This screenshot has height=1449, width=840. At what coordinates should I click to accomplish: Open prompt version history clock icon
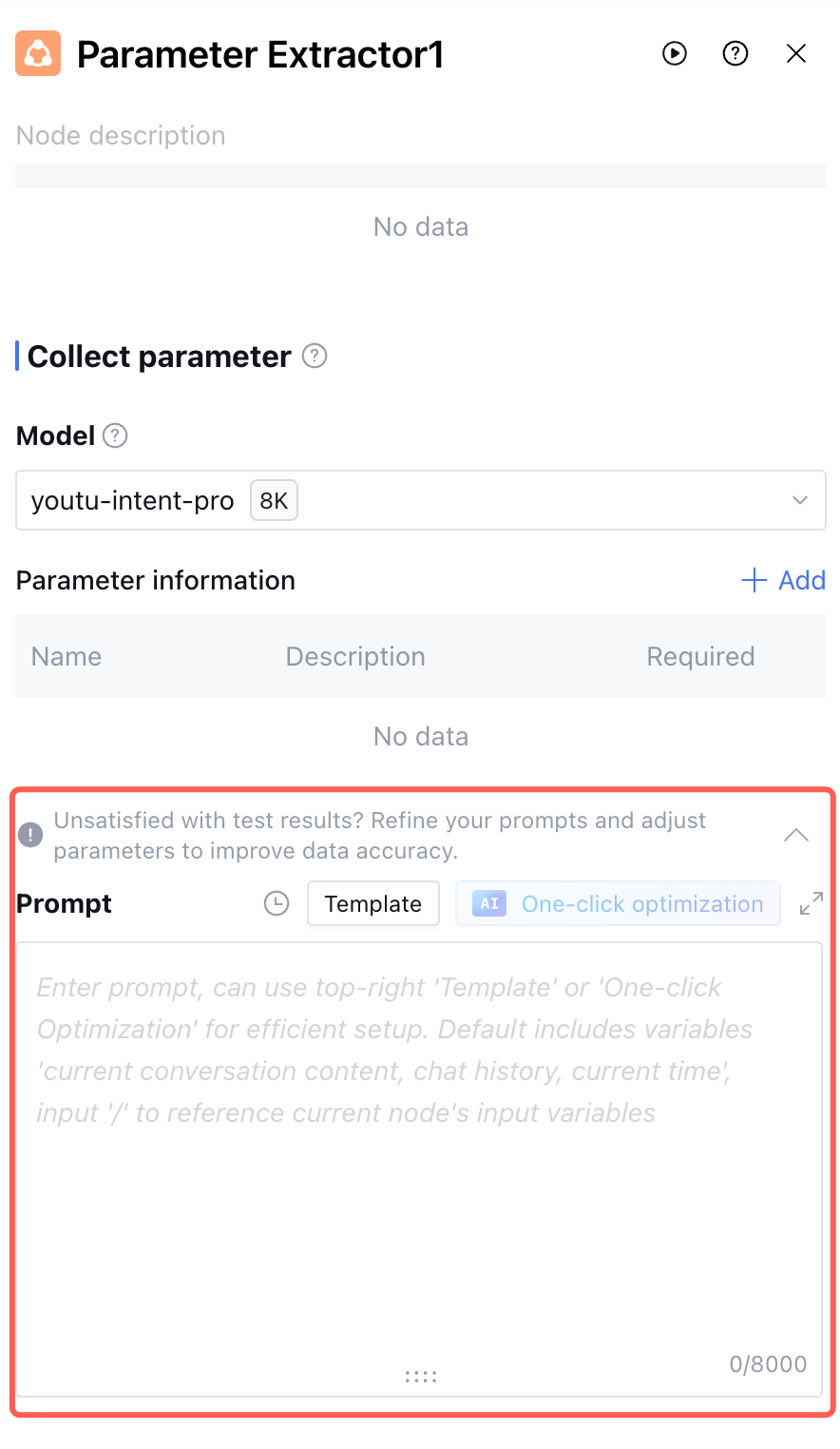tap(277, 903)
